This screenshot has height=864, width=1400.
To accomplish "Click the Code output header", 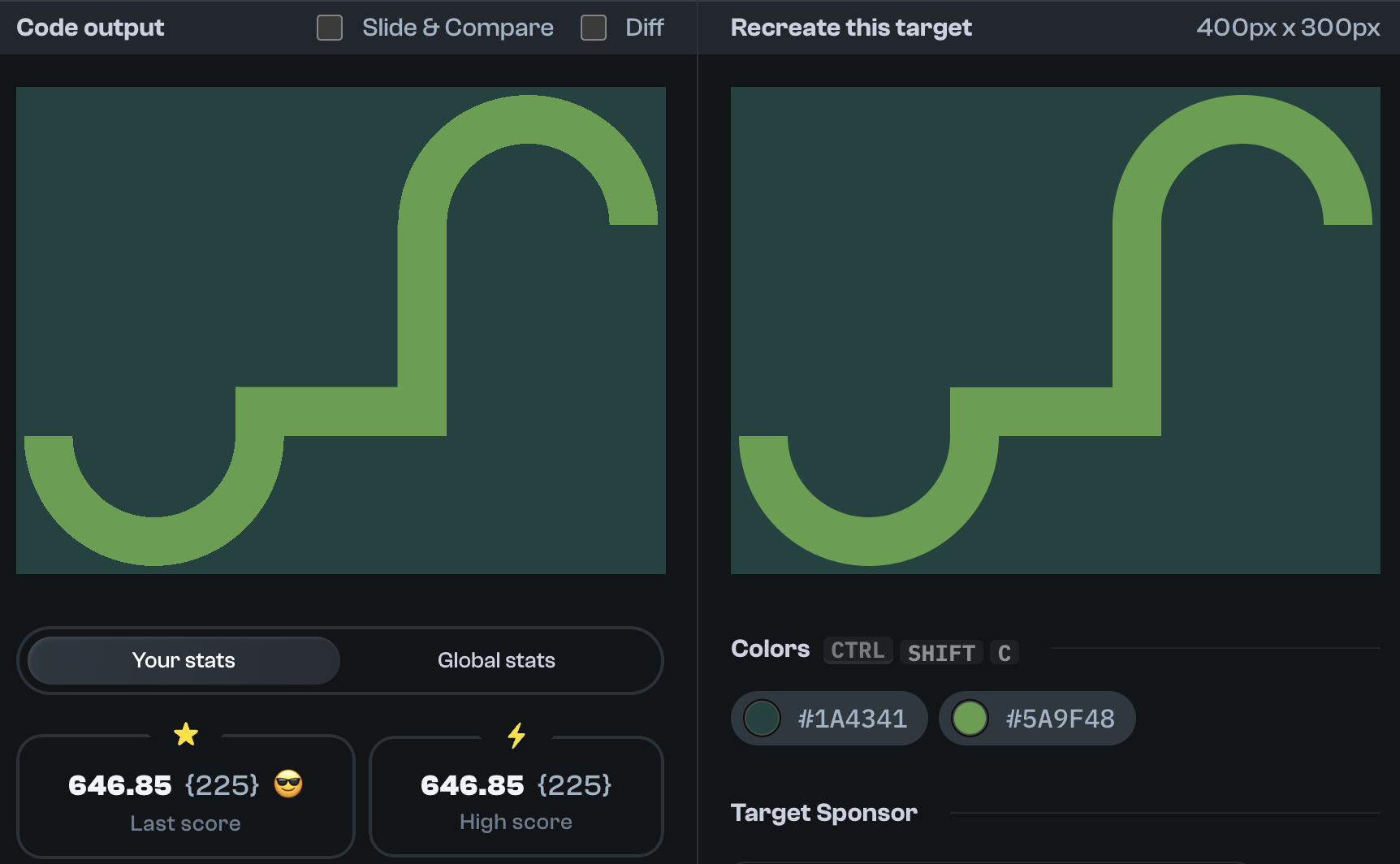I will click(x=90, y=27).
